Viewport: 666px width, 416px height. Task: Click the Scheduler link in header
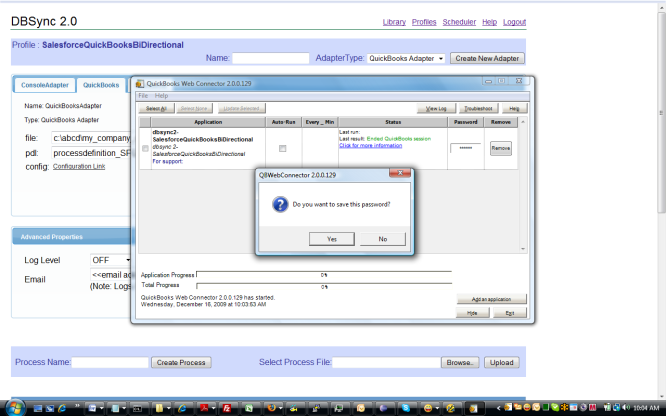click(x=458, y=22)
